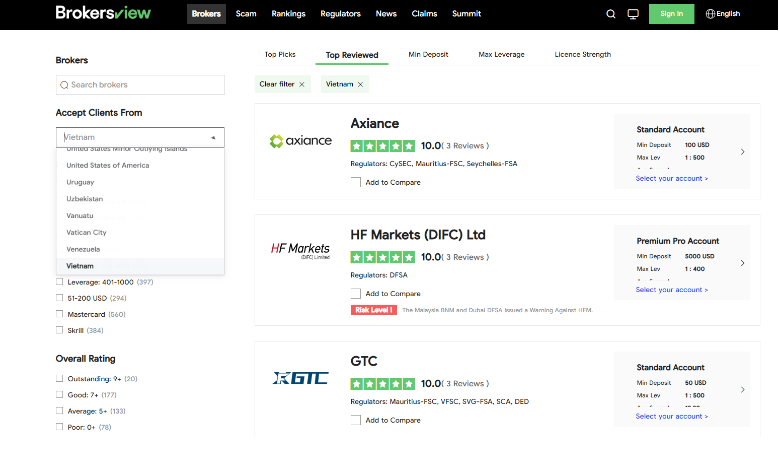Click the English language selector text
Screen dimensions: 779x450
tap(728, 14)
